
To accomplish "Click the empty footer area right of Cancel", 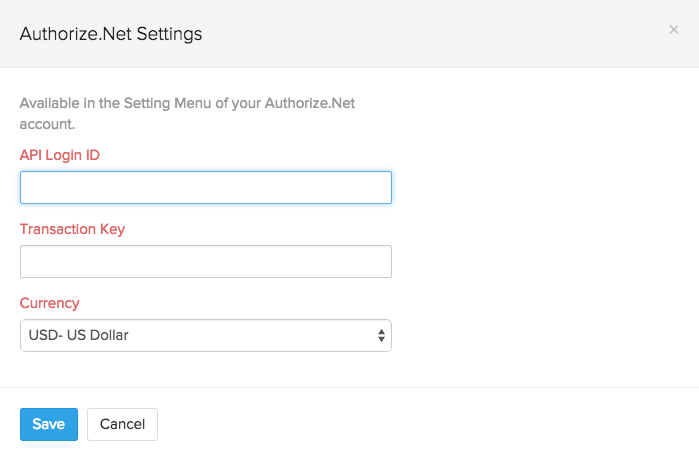I will coord(420,424).
